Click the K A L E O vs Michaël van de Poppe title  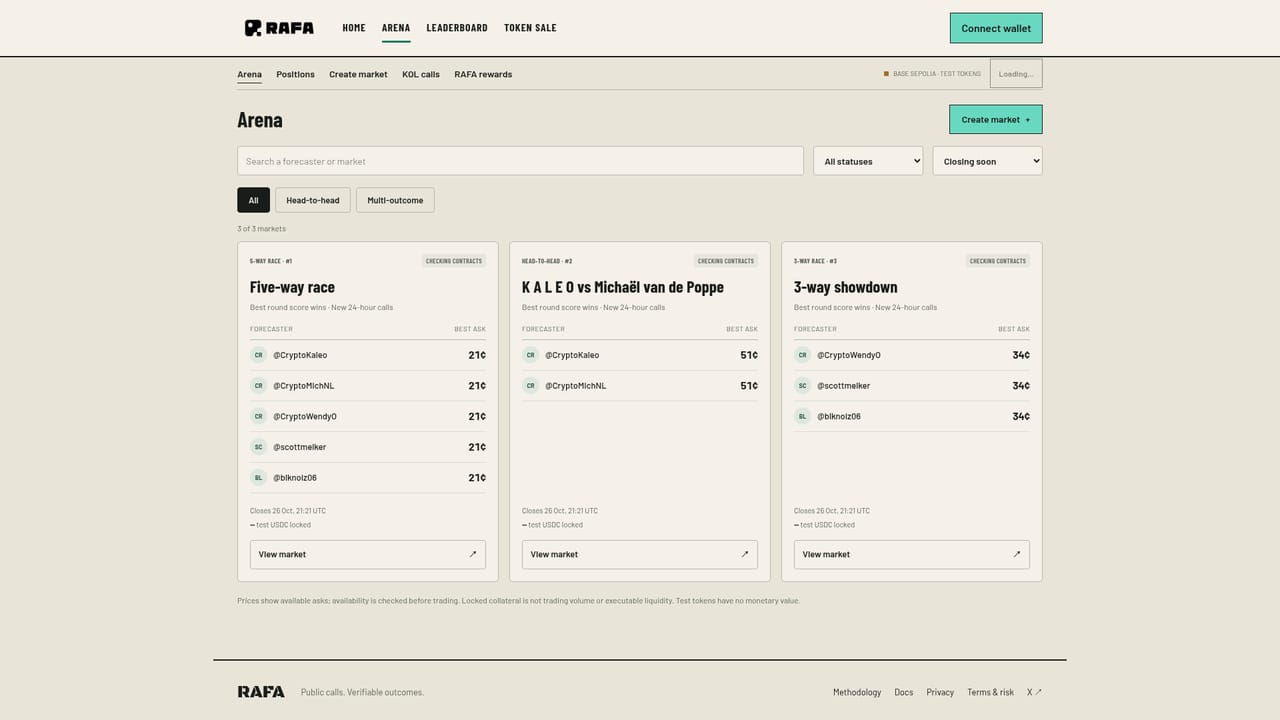pyautogui.click(x=623, y=287)
